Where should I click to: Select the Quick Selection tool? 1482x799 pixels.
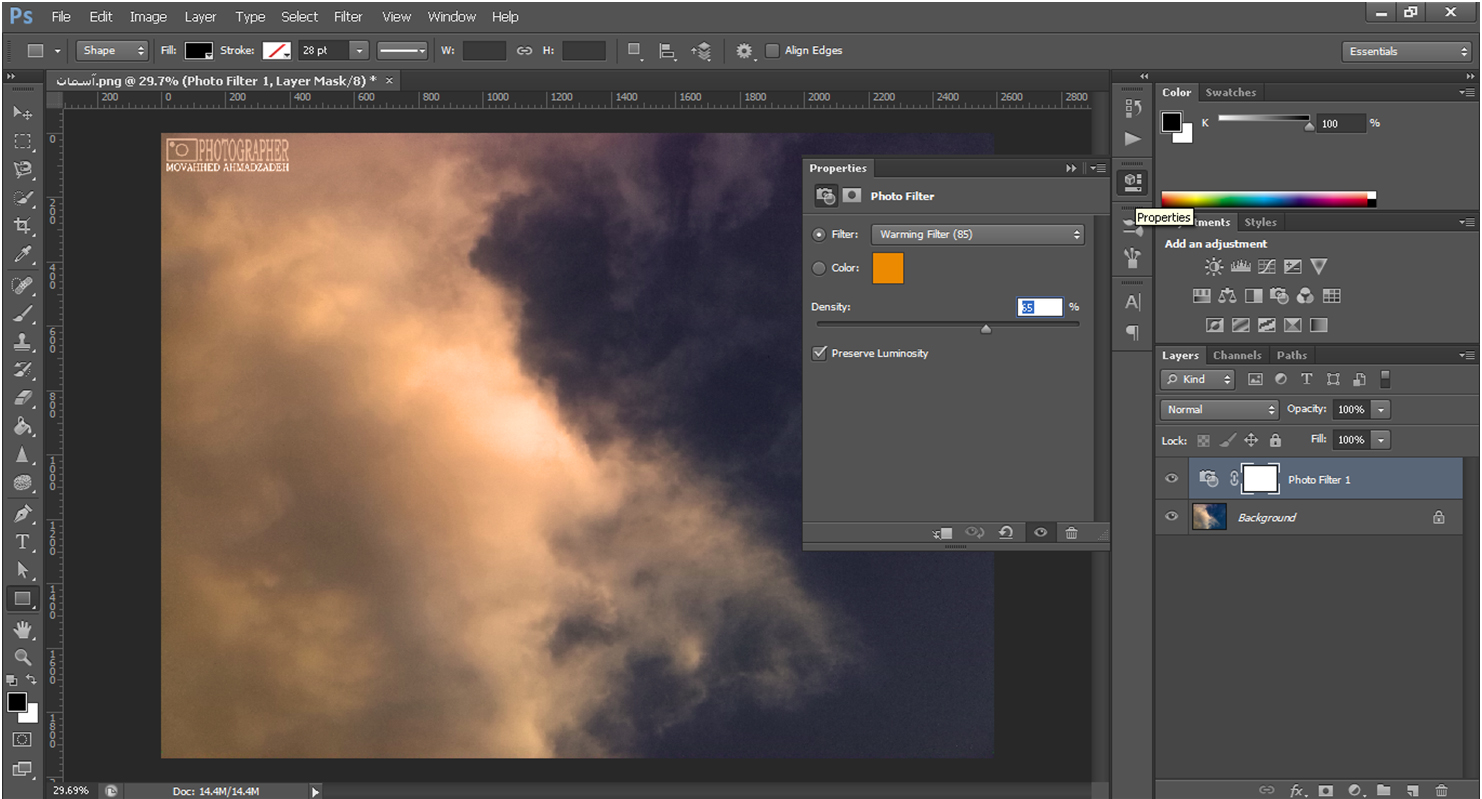point(22,197)
